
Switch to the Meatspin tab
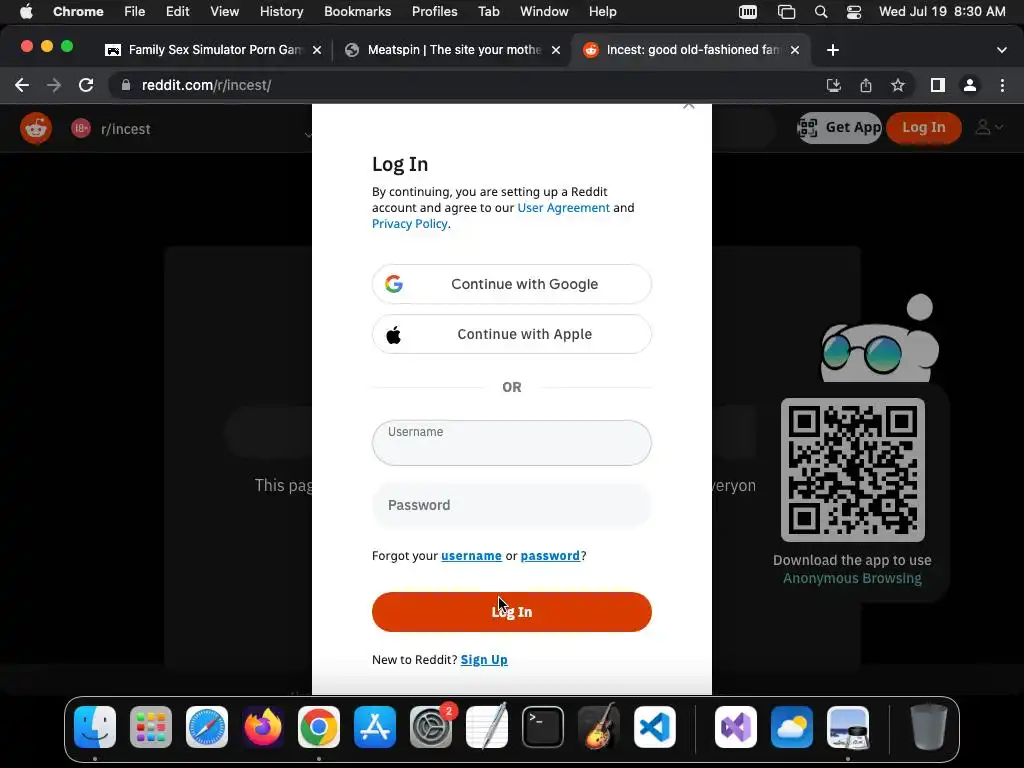click(453, 50)
